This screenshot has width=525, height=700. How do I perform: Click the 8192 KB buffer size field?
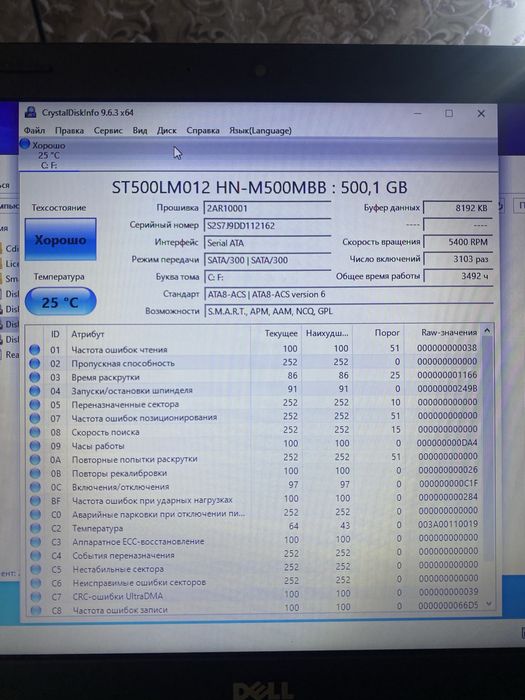tap(458, 208)
